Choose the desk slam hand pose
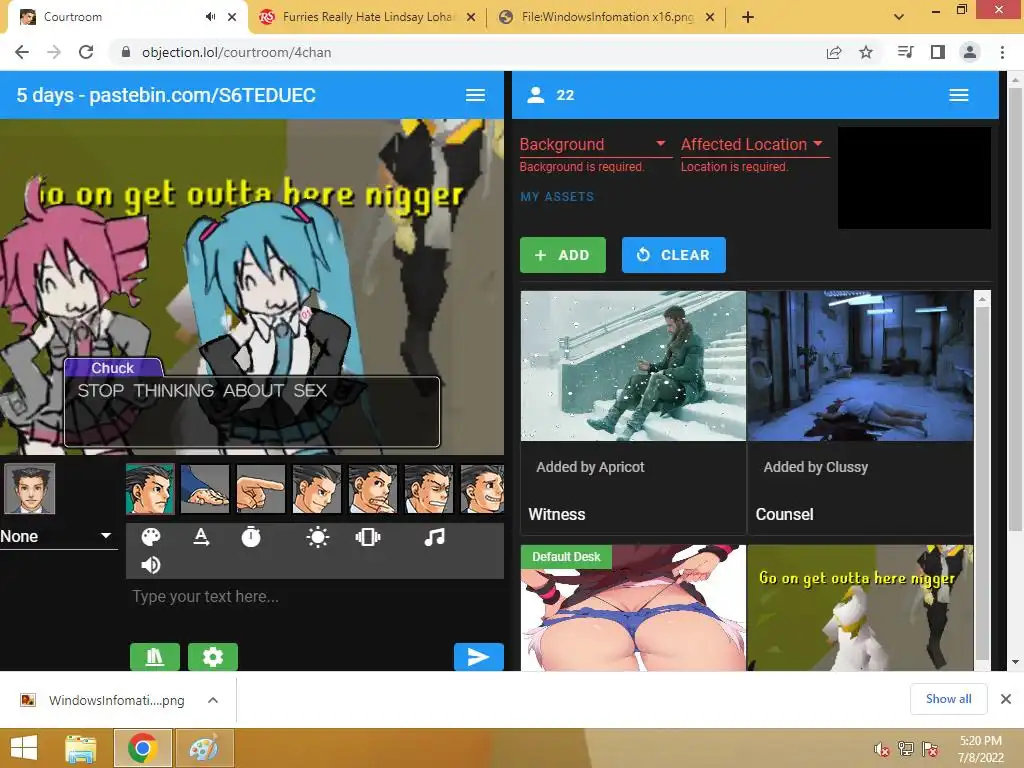Image resolution: width=1024 pixels, height=768 pixels. click(205, 488)
